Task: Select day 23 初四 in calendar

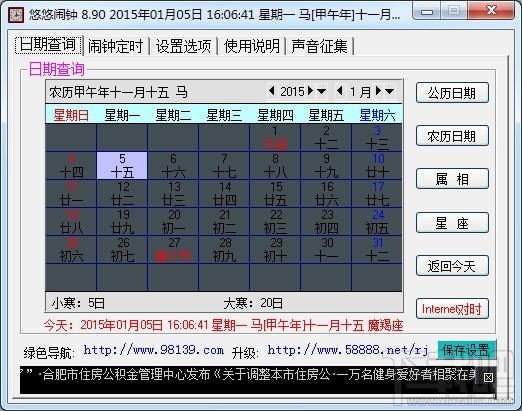Action: tap(326, 221)
